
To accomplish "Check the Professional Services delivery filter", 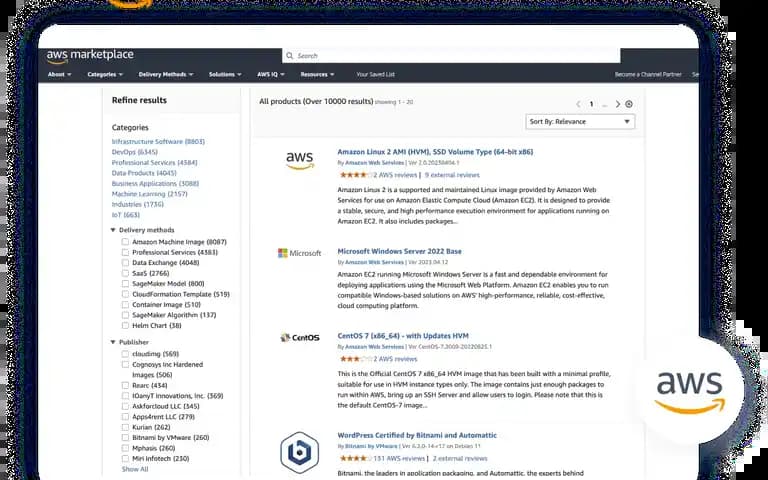I will 125,252.
